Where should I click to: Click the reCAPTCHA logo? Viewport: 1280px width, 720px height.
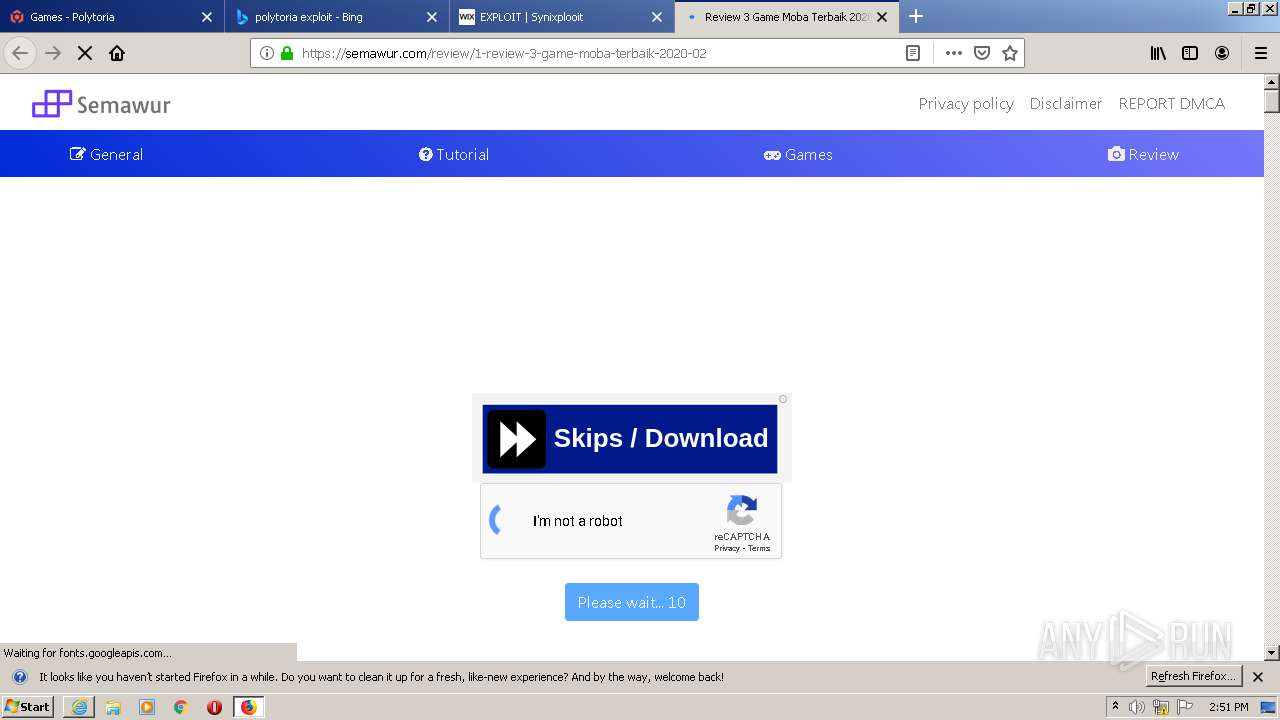pyautogui.click(x=742, y=511)
